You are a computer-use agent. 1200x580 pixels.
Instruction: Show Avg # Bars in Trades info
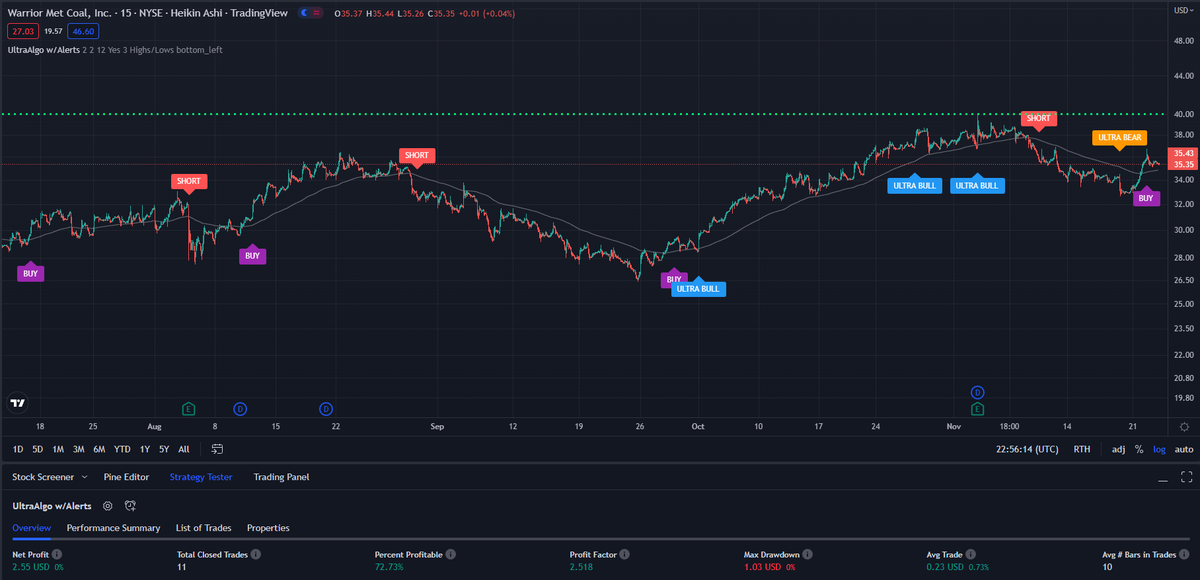point(1186,554)
